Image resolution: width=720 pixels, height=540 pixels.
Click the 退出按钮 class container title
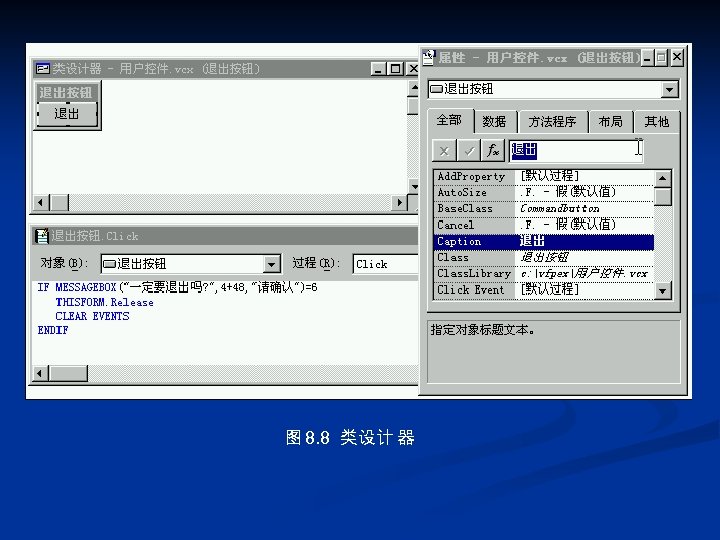(x=66, y=92)
